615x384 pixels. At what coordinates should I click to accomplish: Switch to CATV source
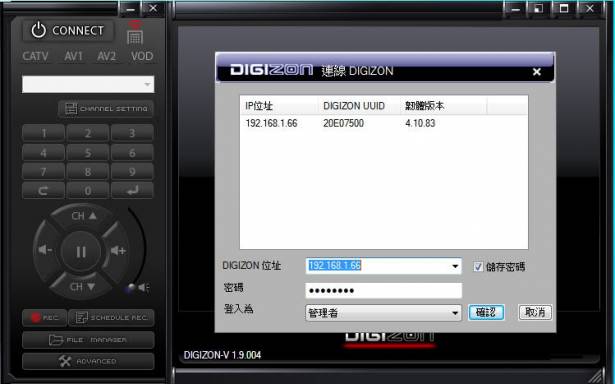pyautogui.click(x=35, y=56)
